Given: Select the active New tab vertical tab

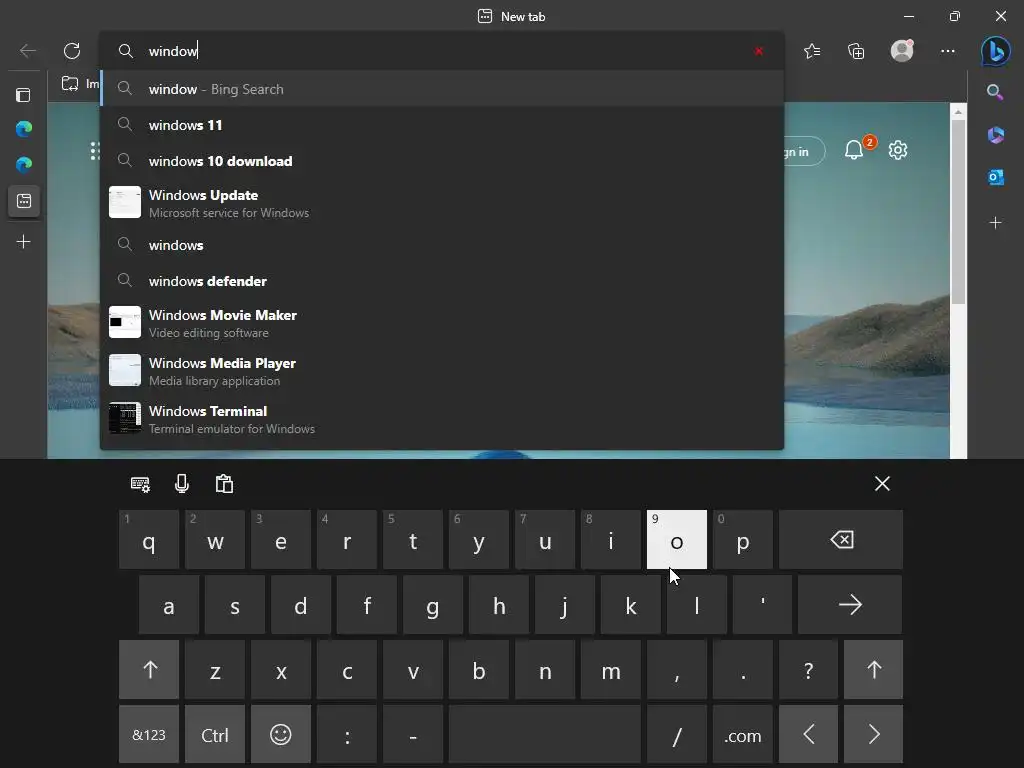Looking at the screenshot, I should click(x=24, y=201).
